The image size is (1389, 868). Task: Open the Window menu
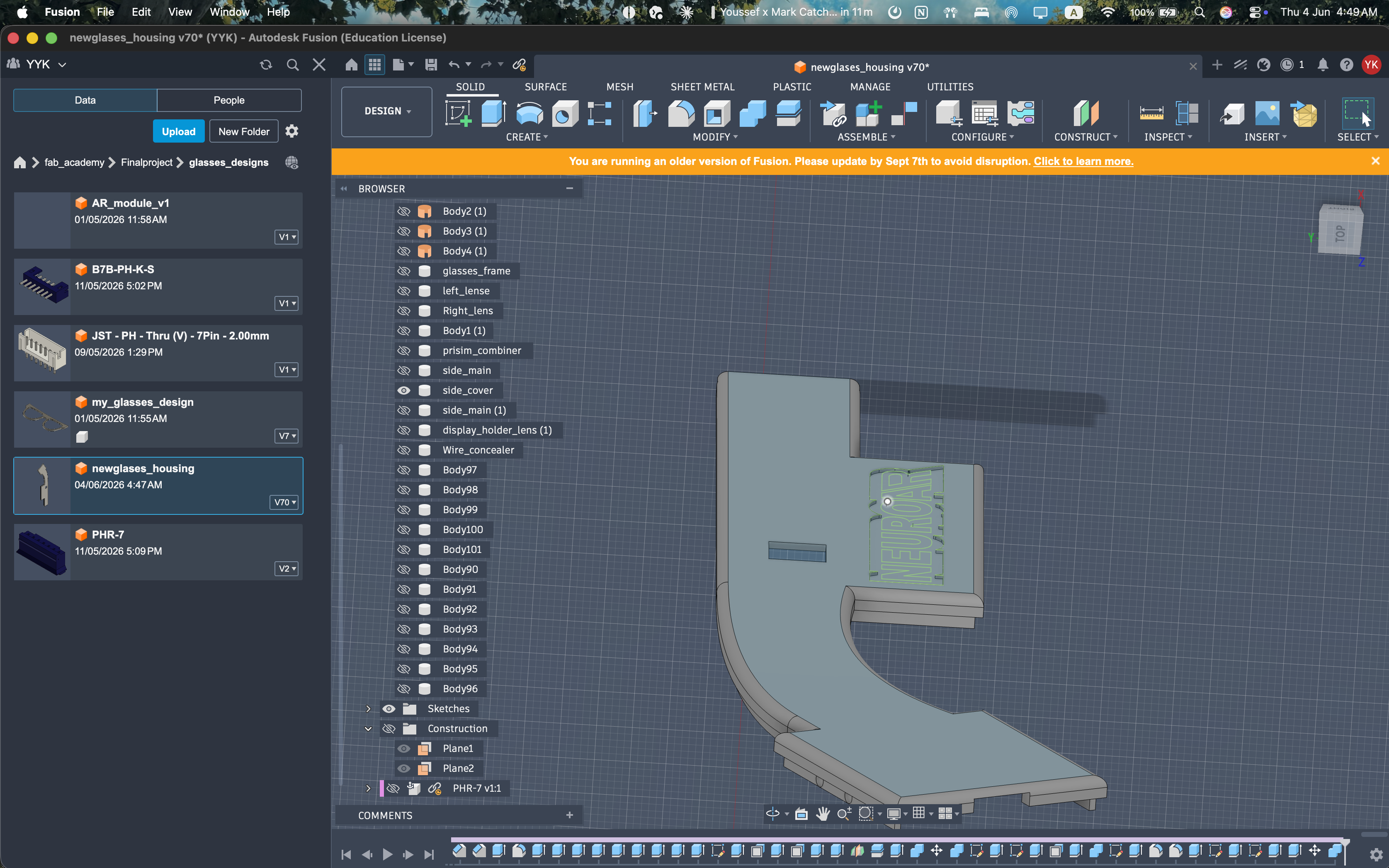(x=229, y=12)
